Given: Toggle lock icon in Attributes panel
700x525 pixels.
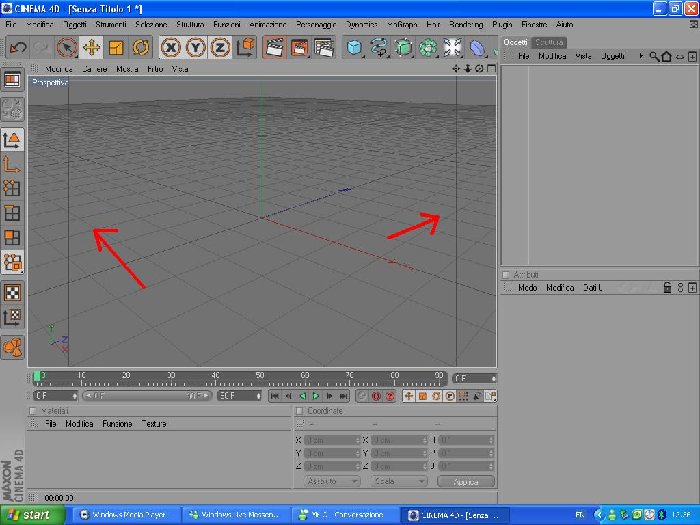Looking at the screenshot, I should 667,288.
